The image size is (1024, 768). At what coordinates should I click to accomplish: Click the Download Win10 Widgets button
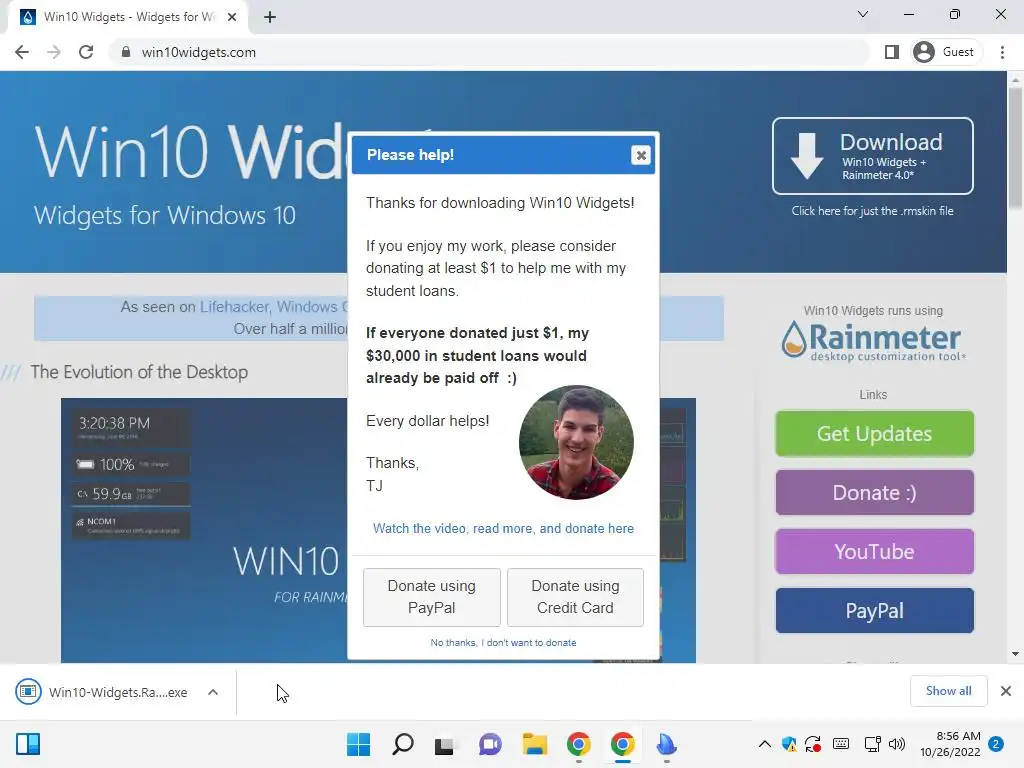point(872,156)
